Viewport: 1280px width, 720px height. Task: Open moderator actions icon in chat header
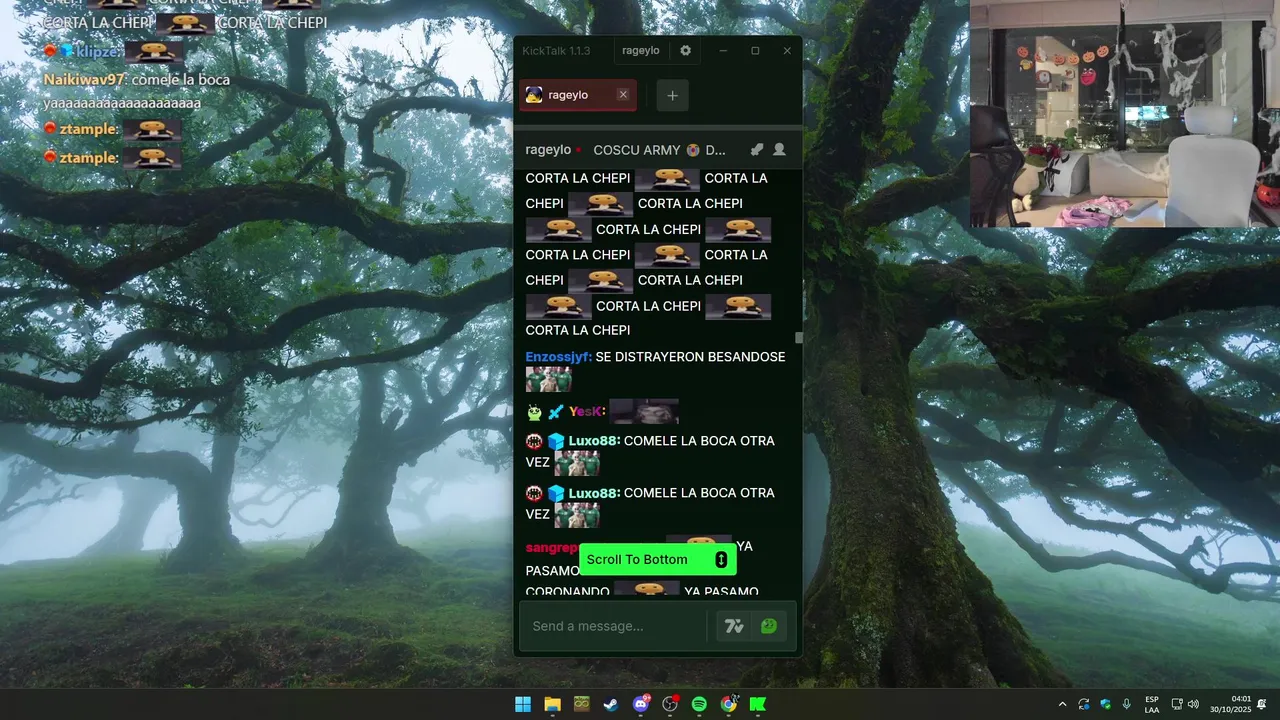point(757,150)
